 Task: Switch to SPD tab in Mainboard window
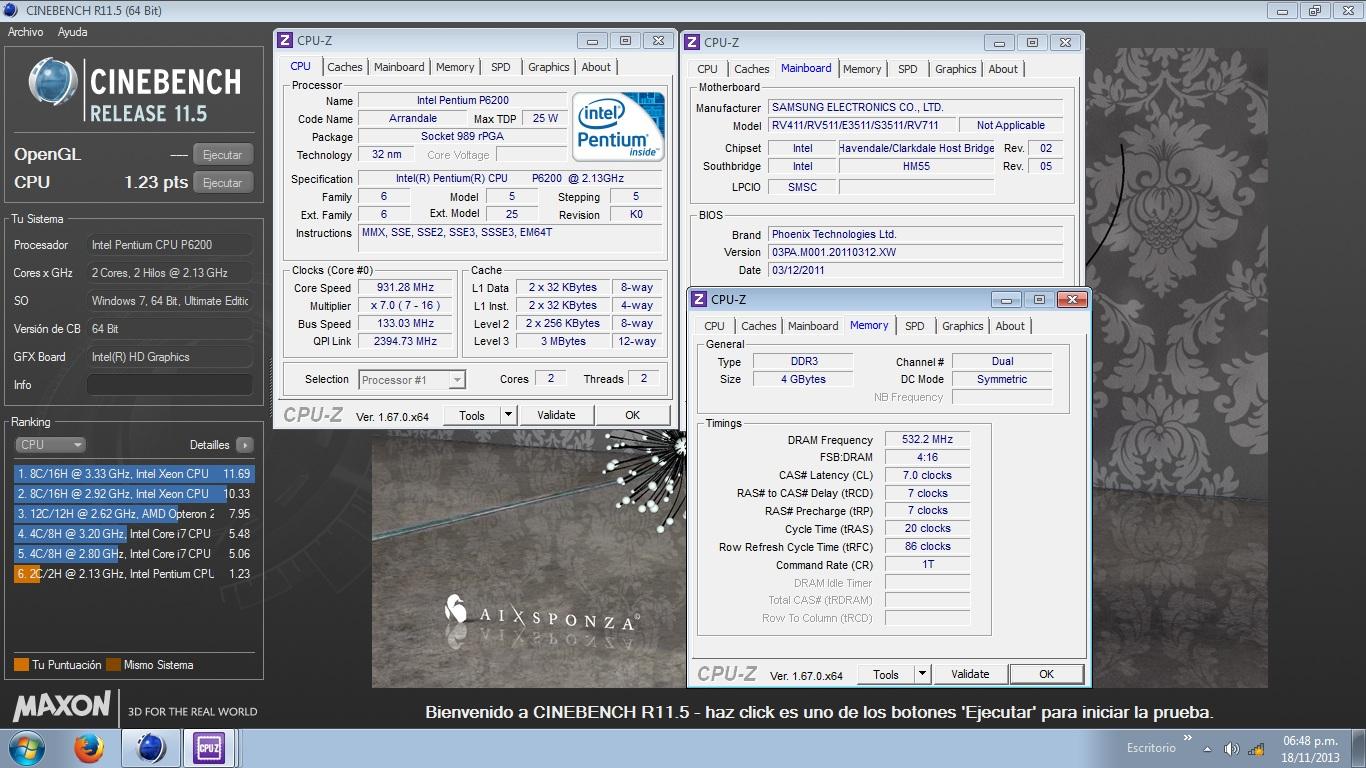click(908, 69)
